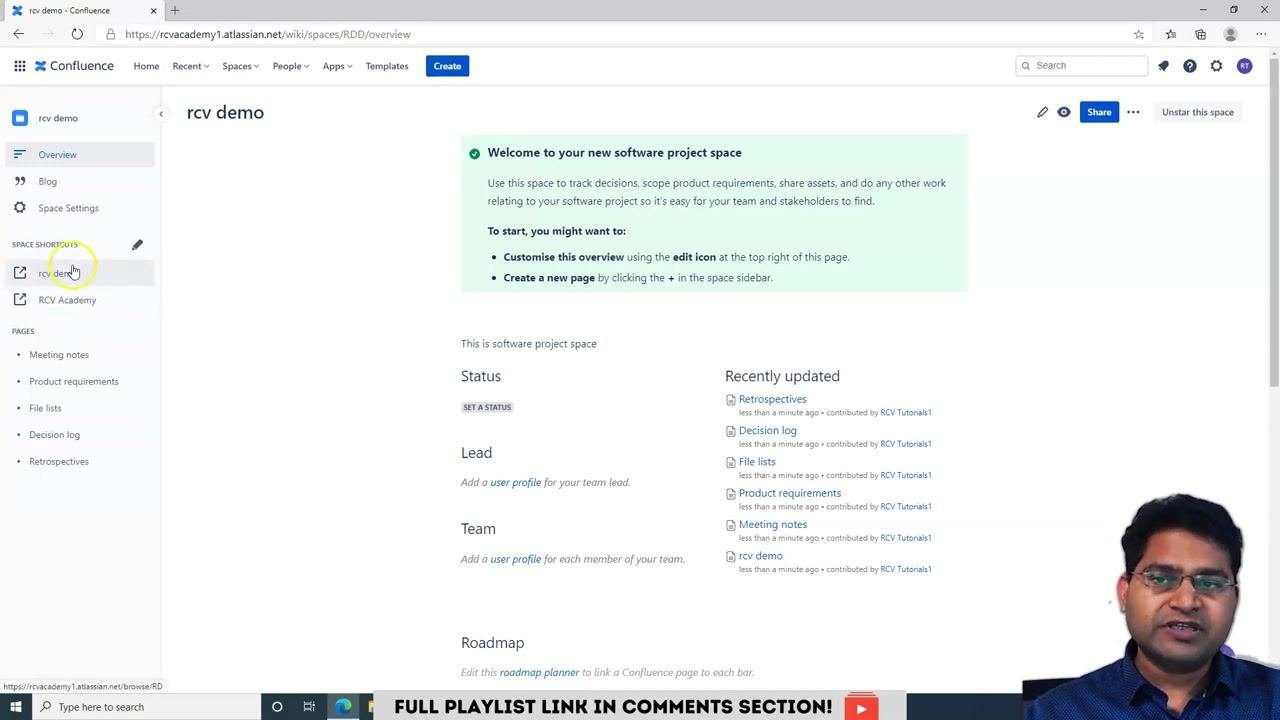This screenshot has width=1280, height=720.
Task: Bookmark this page with the star icon
Action: (x=1139, y=34)
